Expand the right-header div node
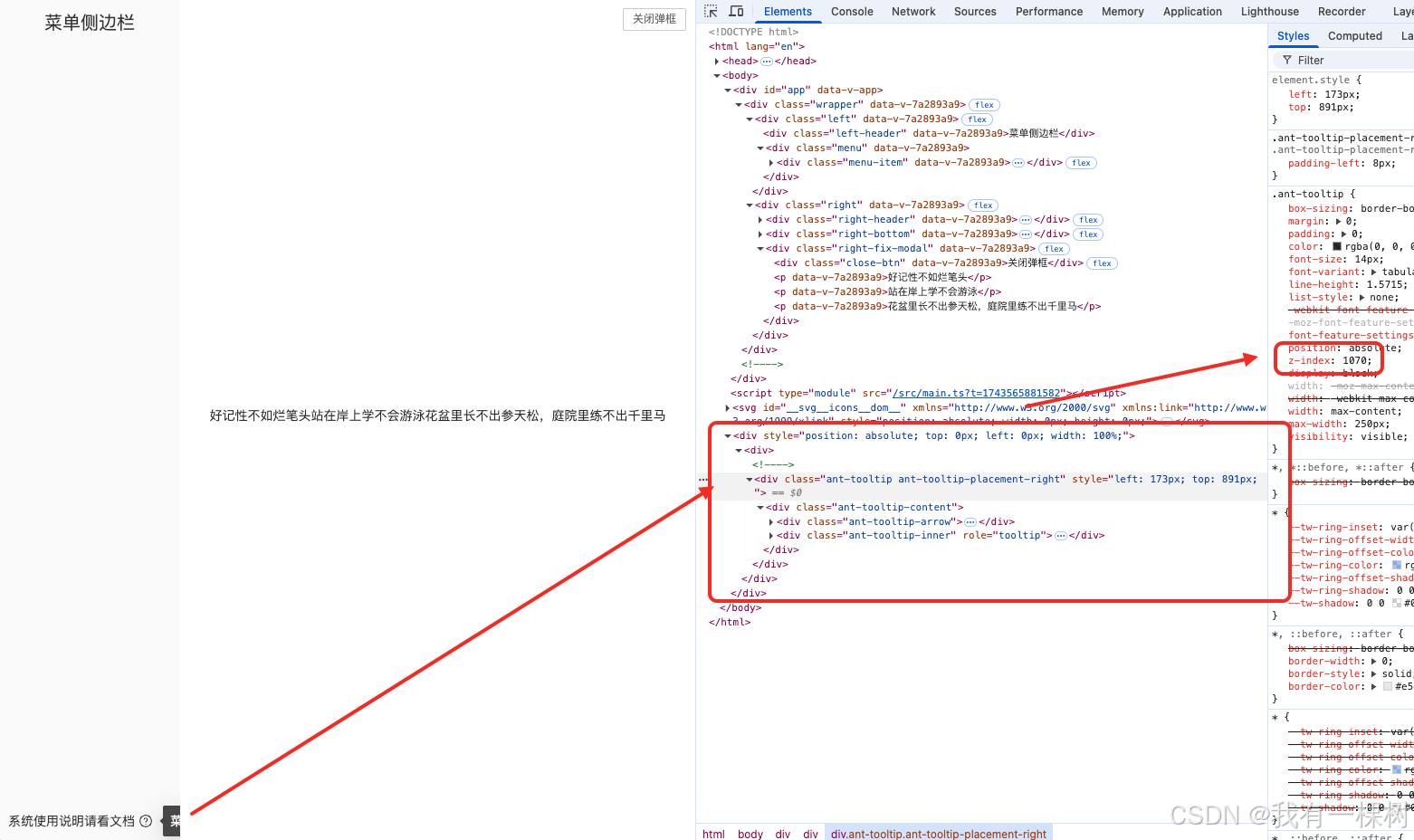 tap(760, 220)
